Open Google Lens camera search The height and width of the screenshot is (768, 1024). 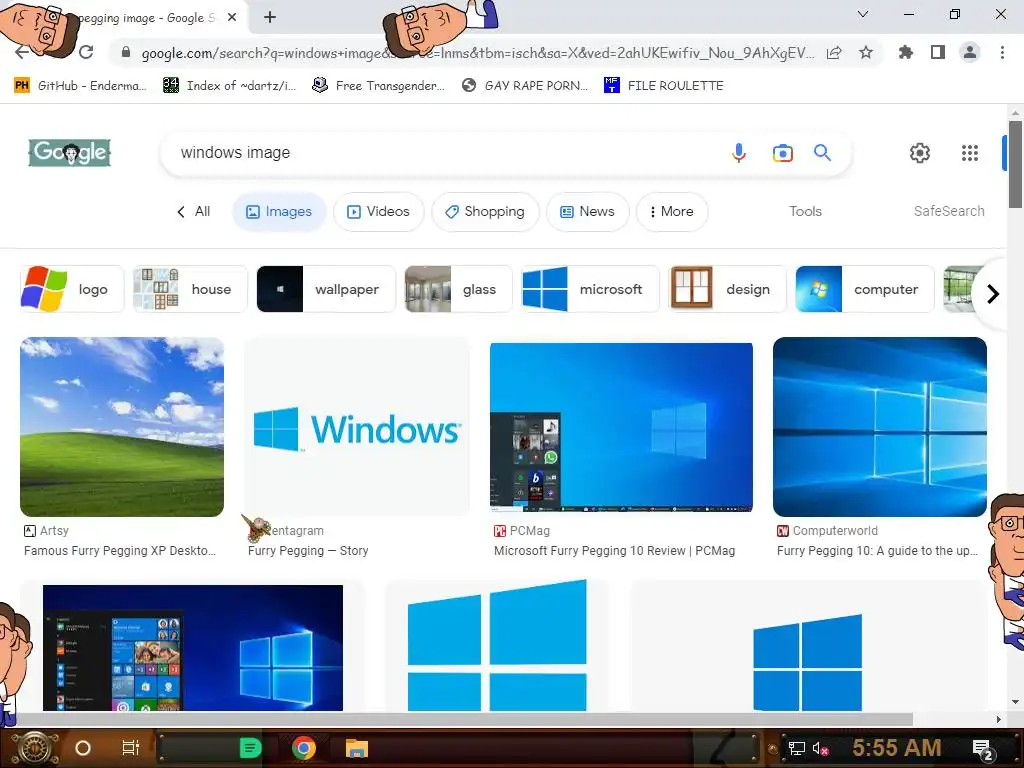point(782,153)
